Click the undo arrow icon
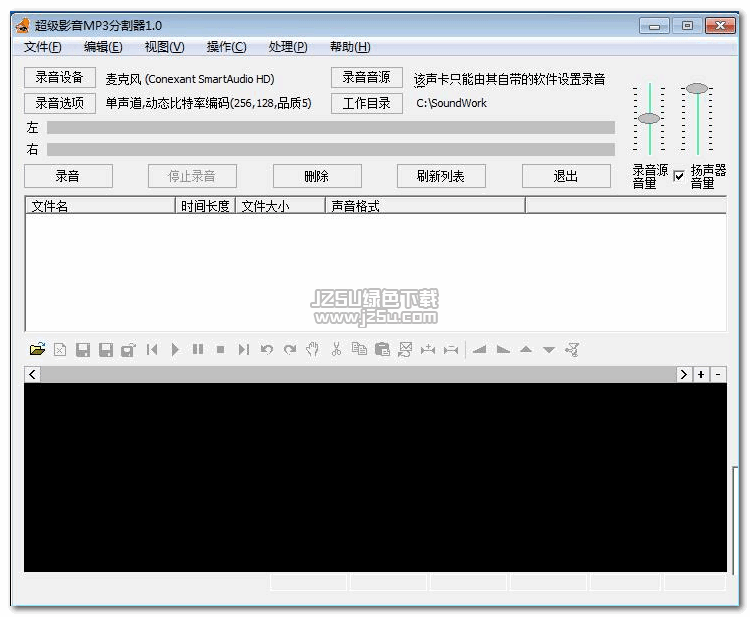Image resolution: width=750 pixels, height=617 pixels. 266,350
